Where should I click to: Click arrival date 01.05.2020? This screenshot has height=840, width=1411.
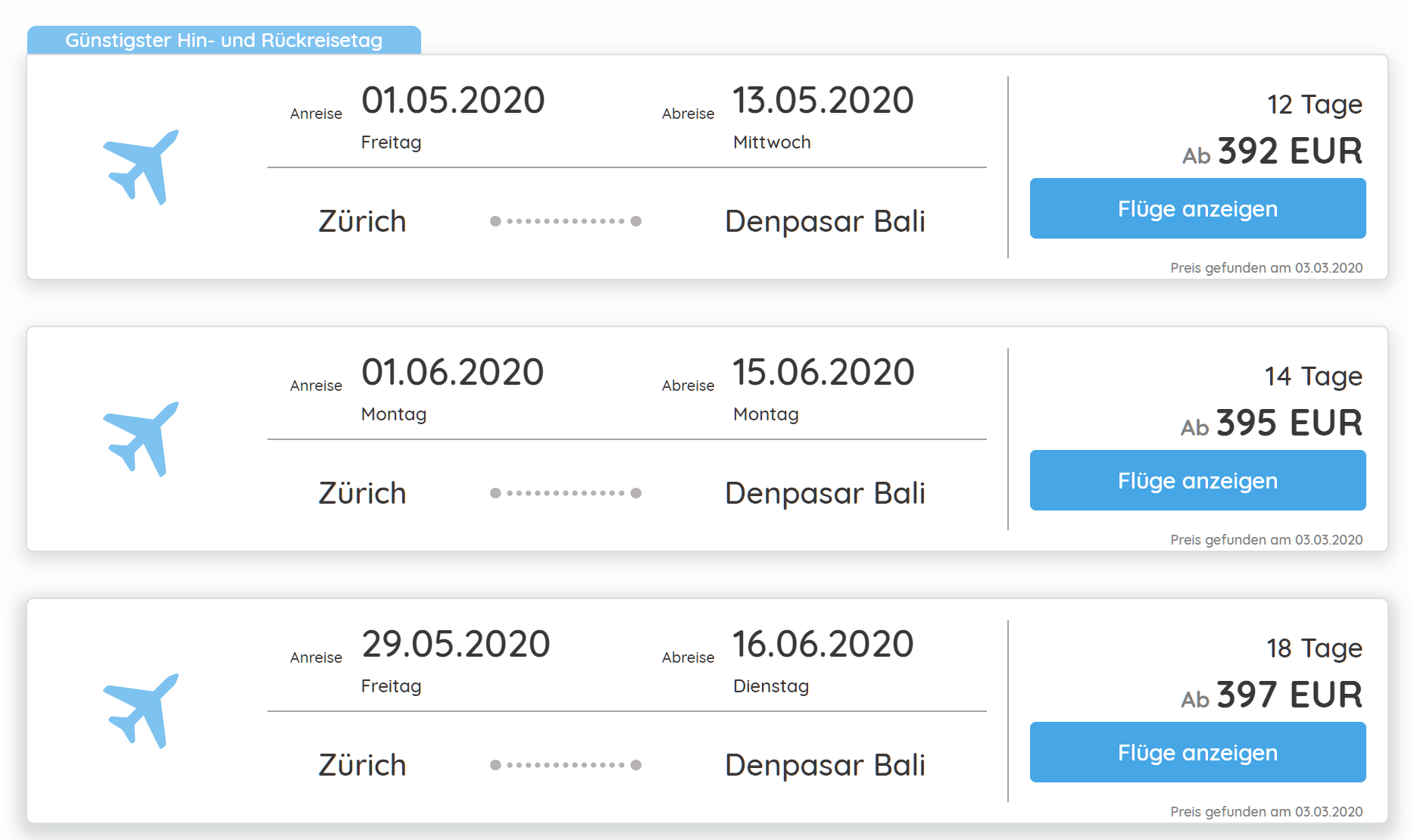tap(453, 101)
